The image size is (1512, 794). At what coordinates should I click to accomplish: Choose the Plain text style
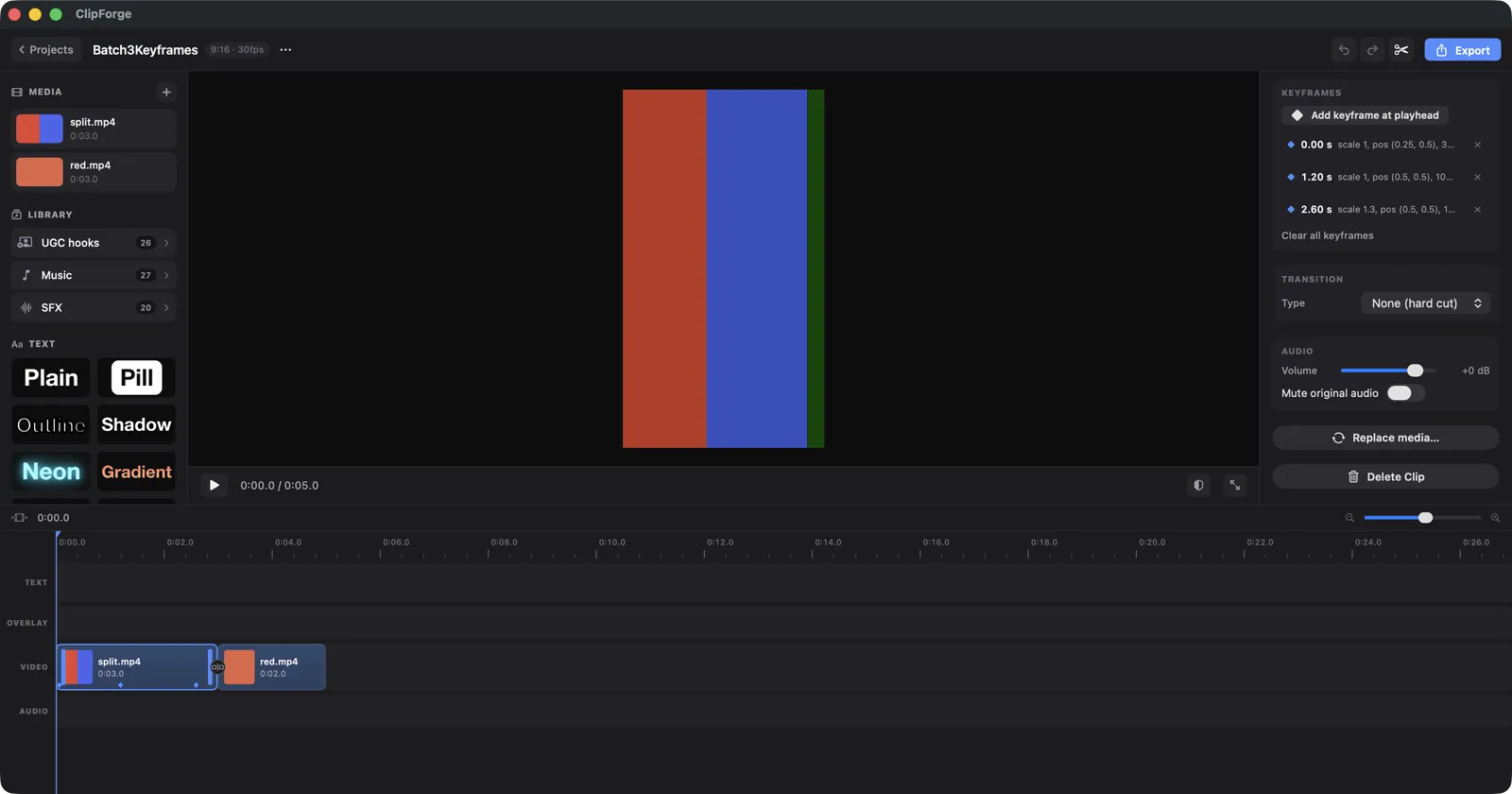pos(51,378)
